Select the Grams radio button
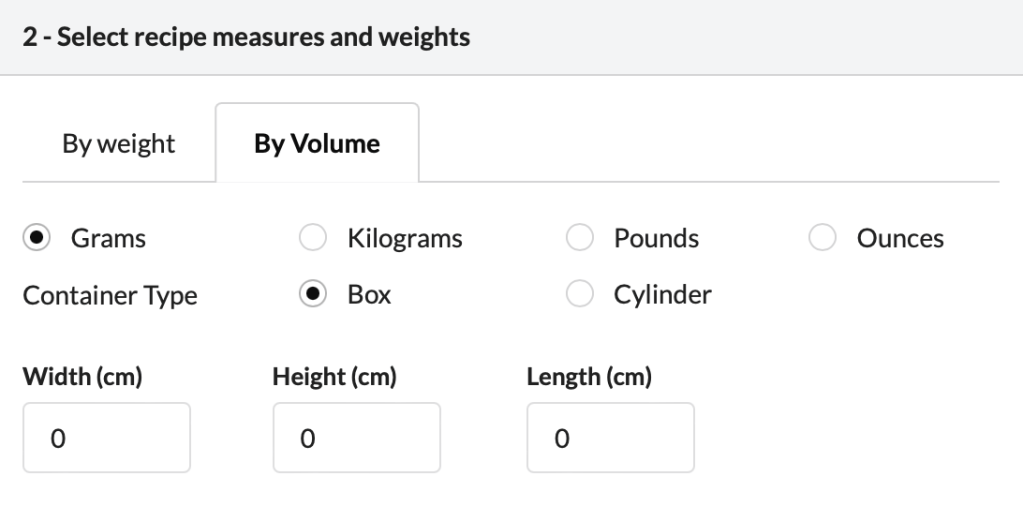 pyautogui.click(x=37, y=239)
